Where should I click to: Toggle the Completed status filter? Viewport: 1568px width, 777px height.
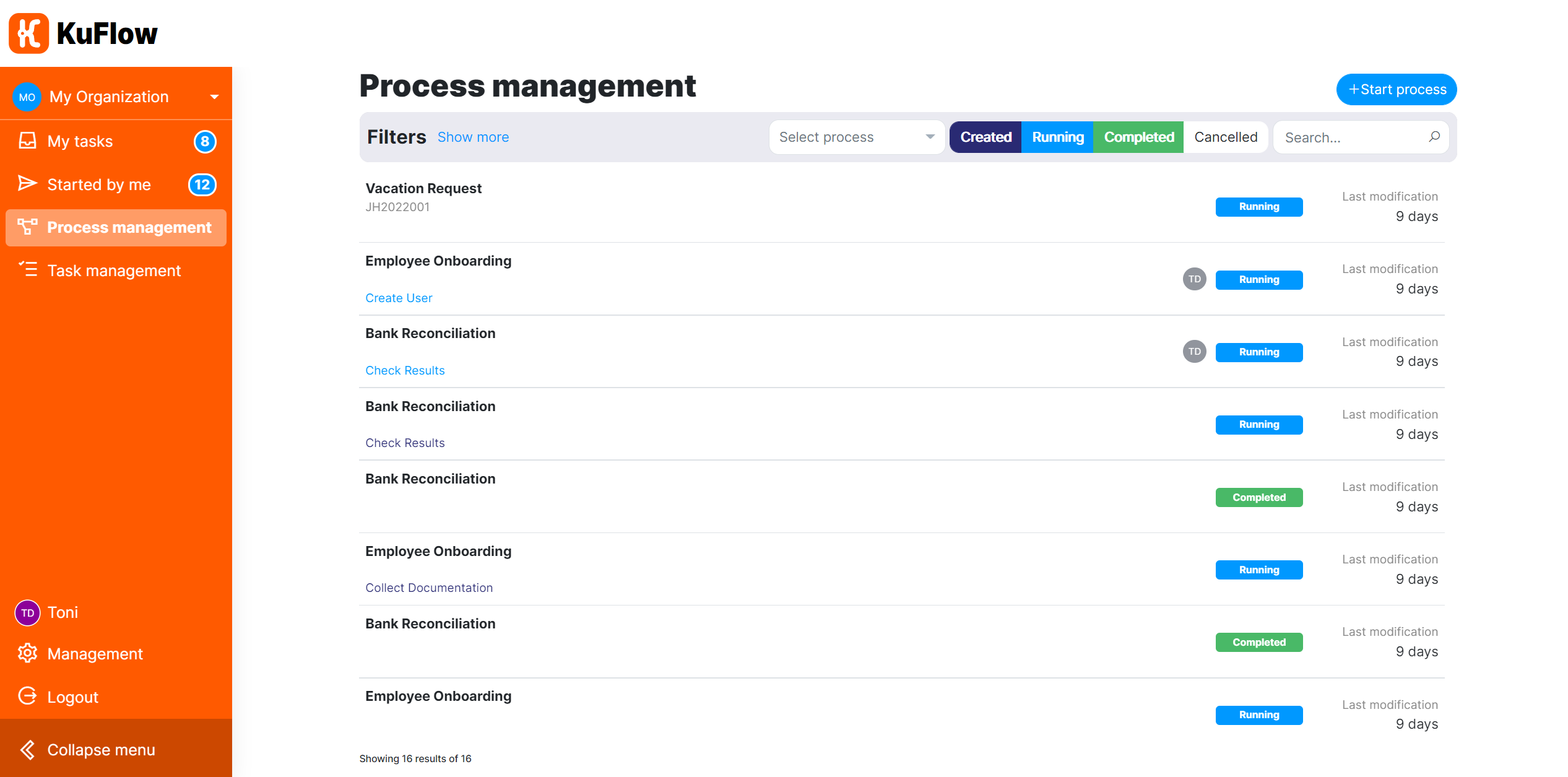pyautogui.click(x=1138, y=137)
